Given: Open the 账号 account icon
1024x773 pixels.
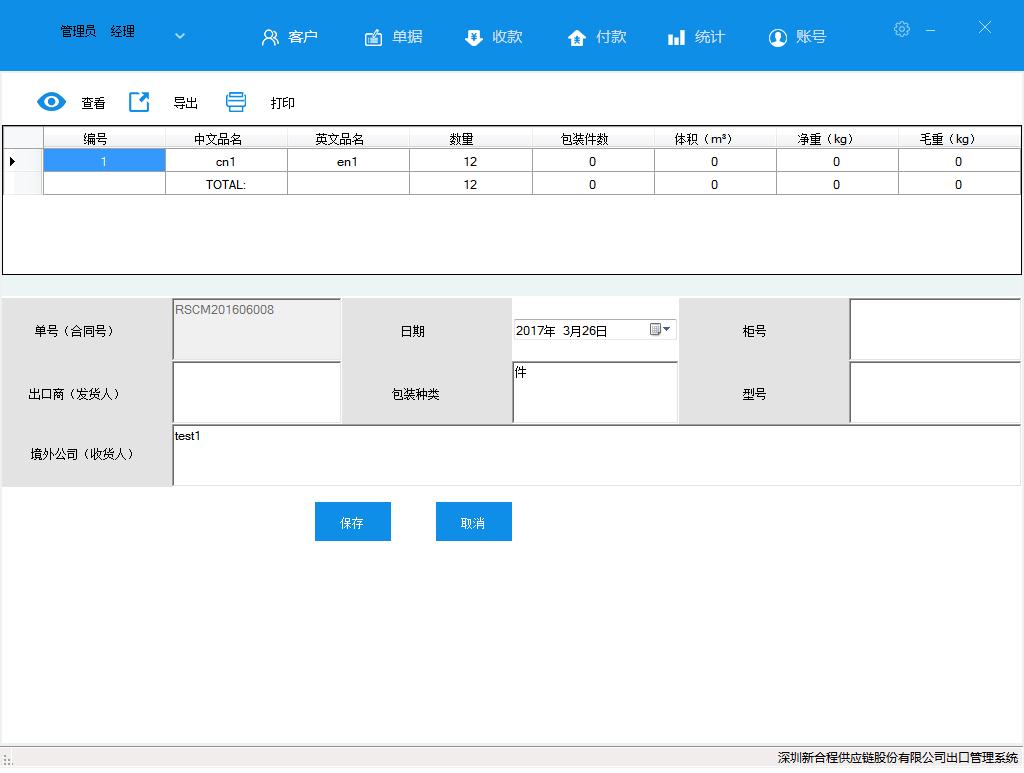Looking at the screenshot, I should click(x=777, y=37).
